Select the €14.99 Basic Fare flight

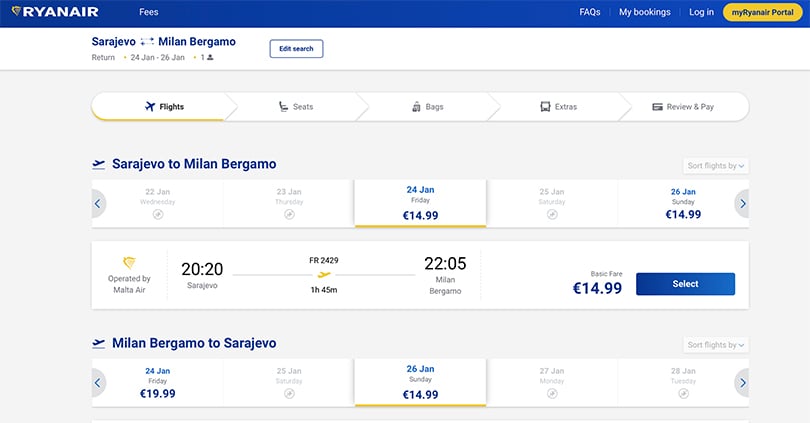click(x=685, y=284)
